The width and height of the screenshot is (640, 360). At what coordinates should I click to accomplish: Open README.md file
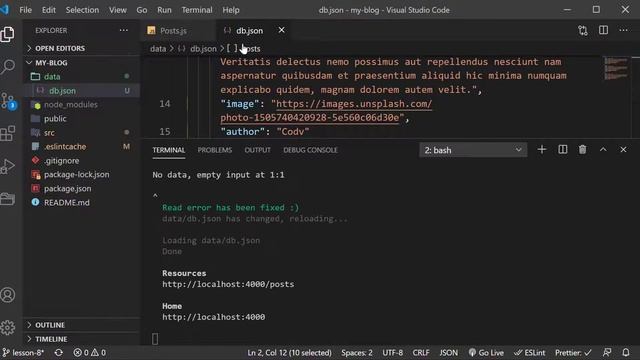click(67, 202)
